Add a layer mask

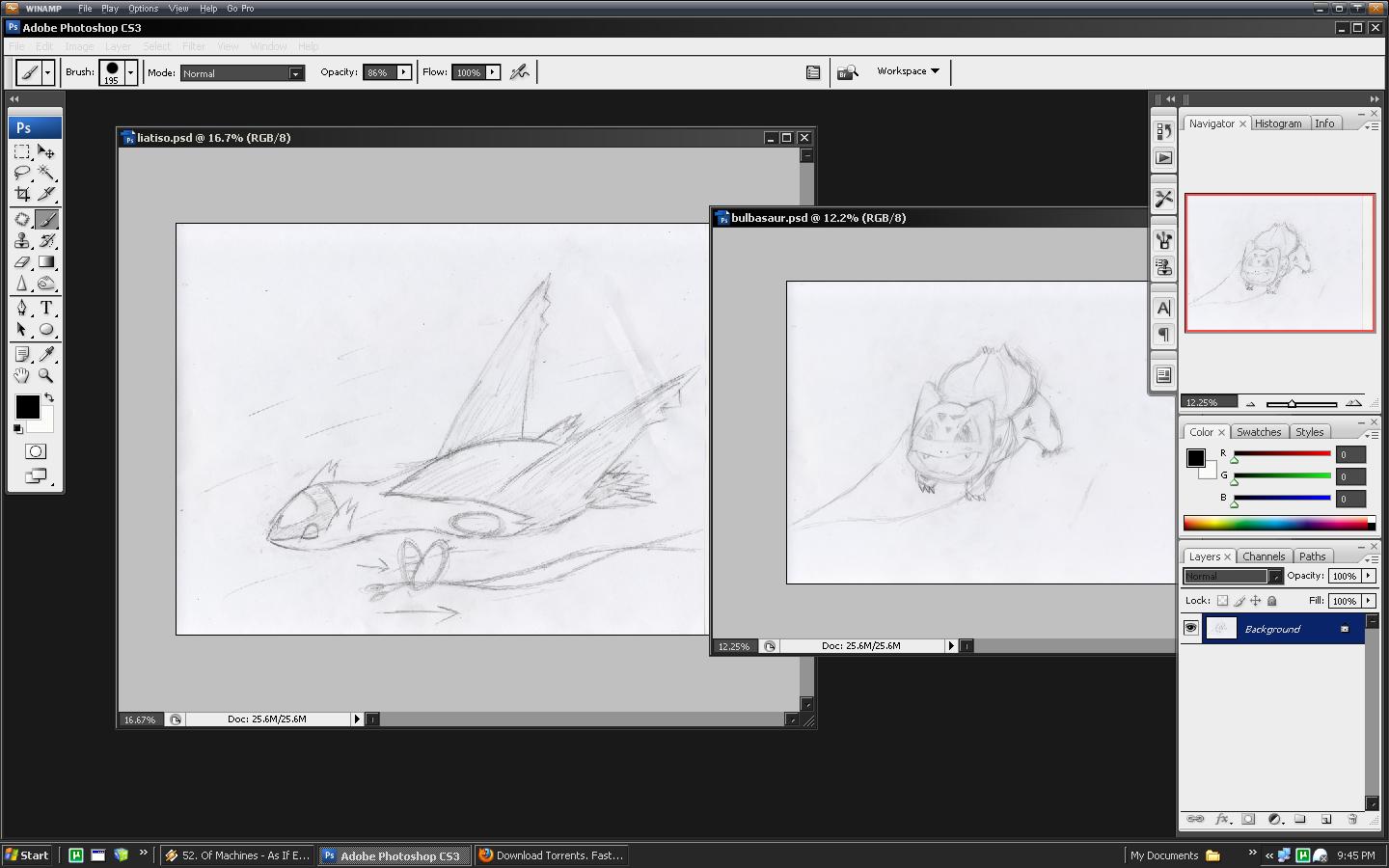coord(1248,819)
